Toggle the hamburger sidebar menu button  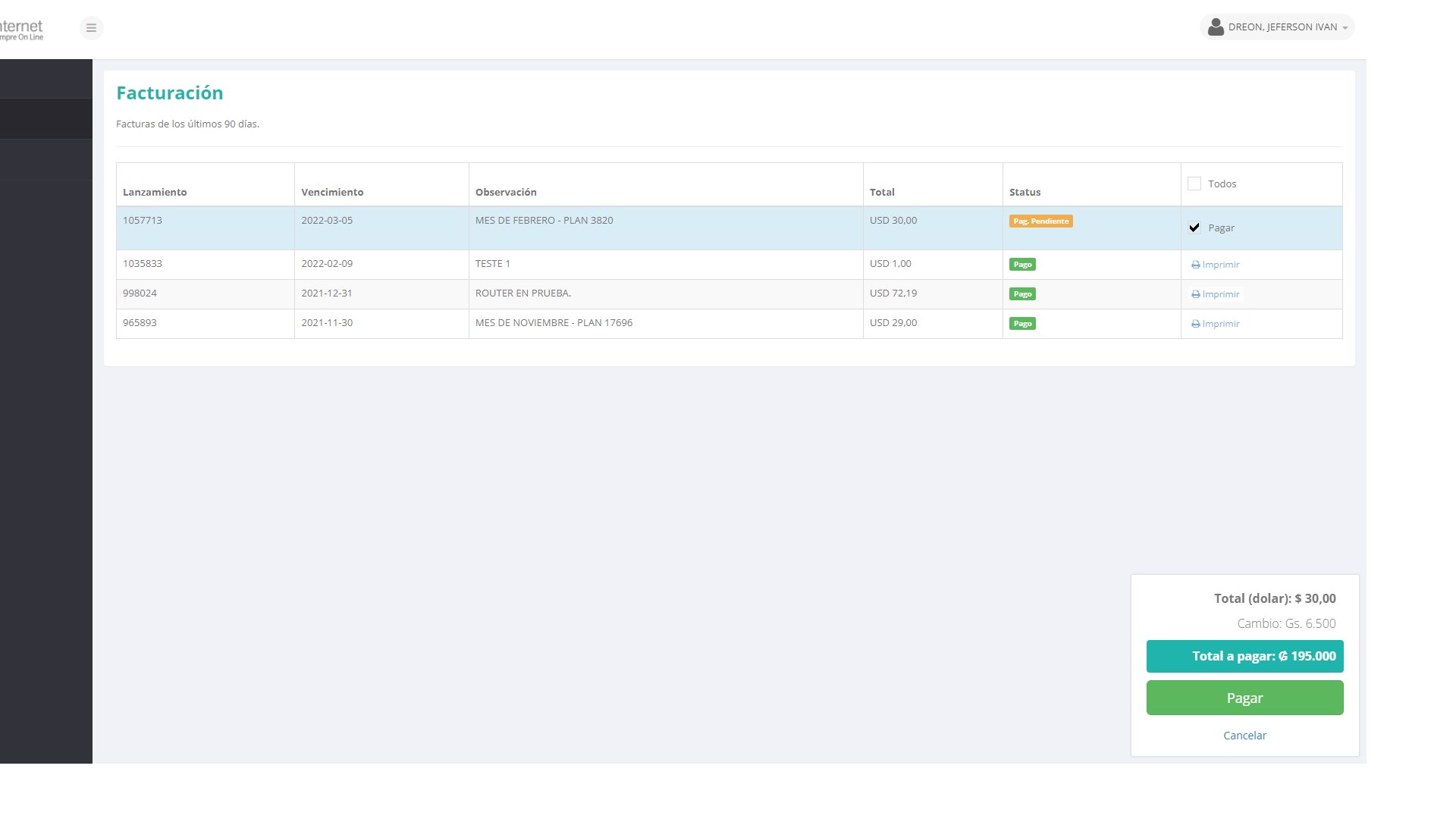[91, 28]
